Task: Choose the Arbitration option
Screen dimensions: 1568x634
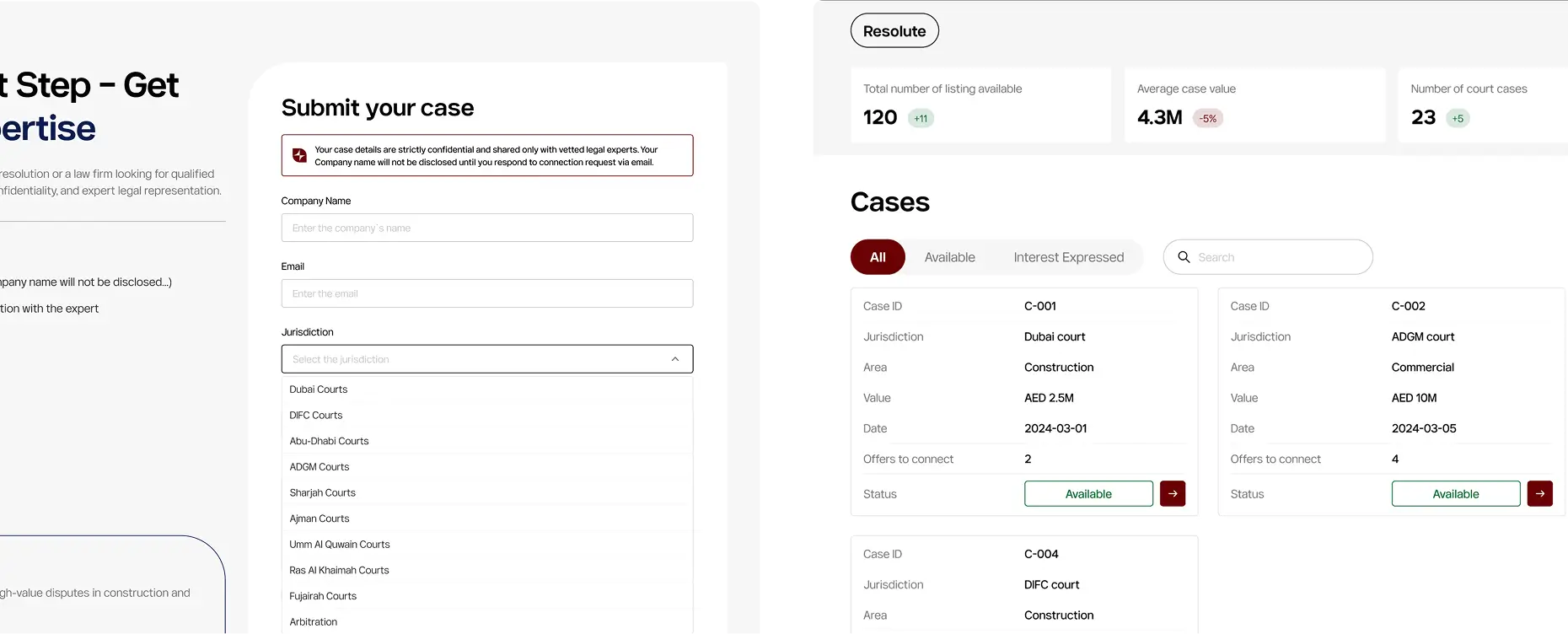Action: 314,622
